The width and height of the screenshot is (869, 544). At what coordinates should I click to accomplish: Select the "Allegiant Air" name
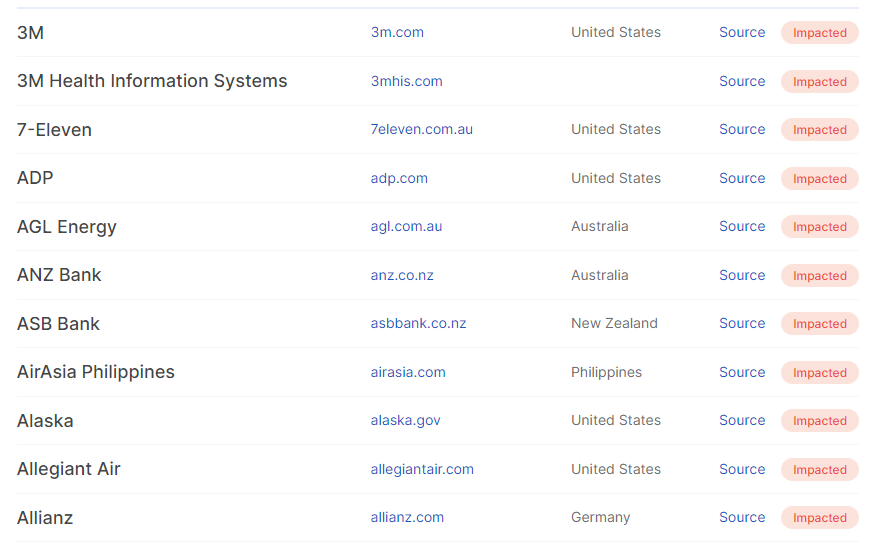point(69,469)
